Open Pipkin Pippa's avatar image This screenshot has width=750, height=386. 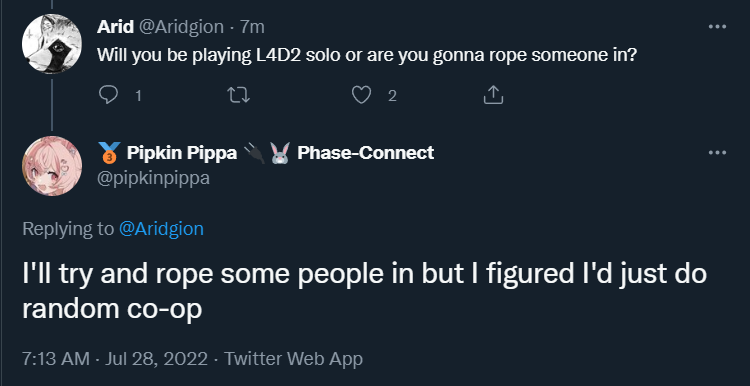click(x=52, y=166)
